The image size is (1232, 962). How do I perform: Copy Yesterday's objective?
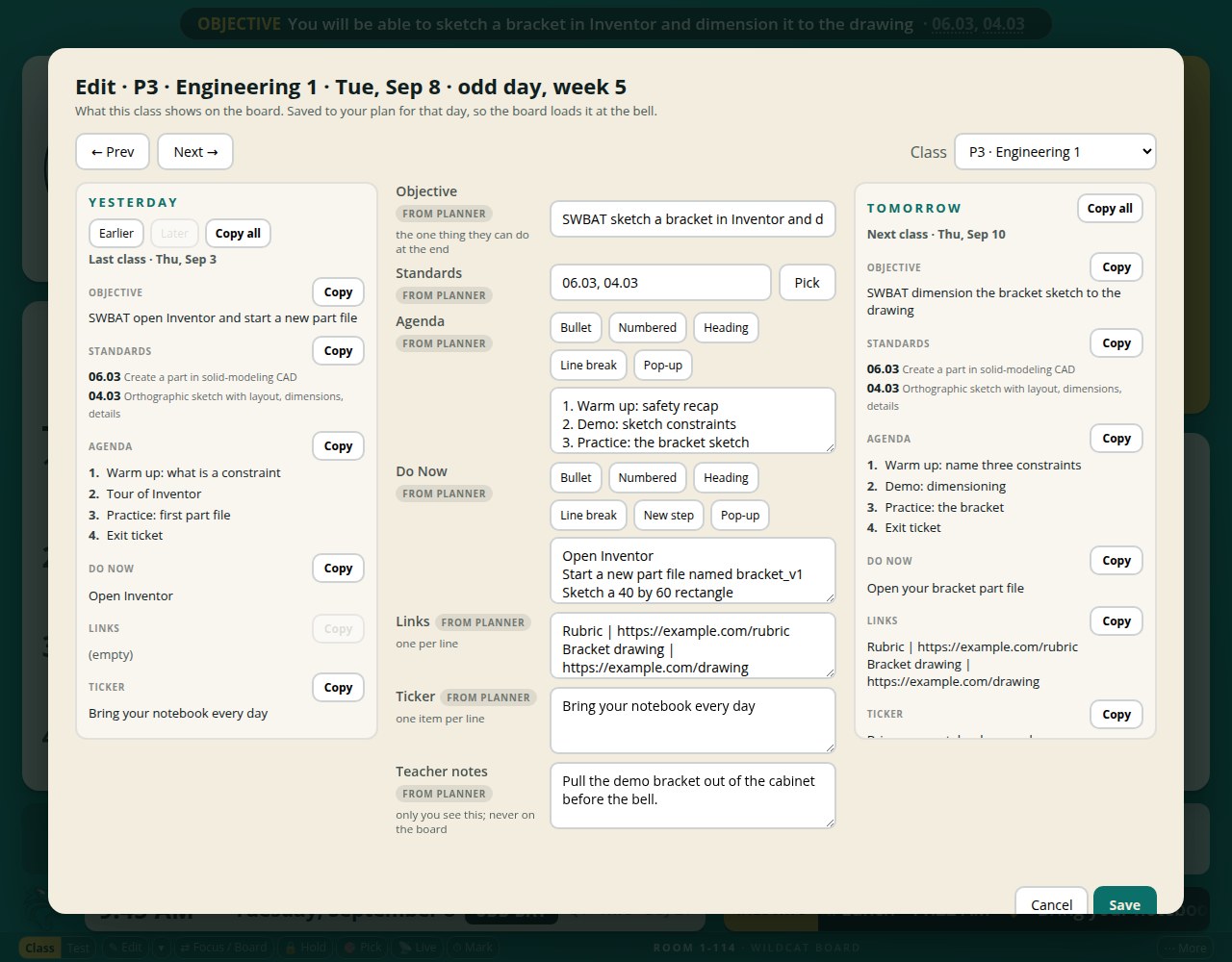(338, 292)
